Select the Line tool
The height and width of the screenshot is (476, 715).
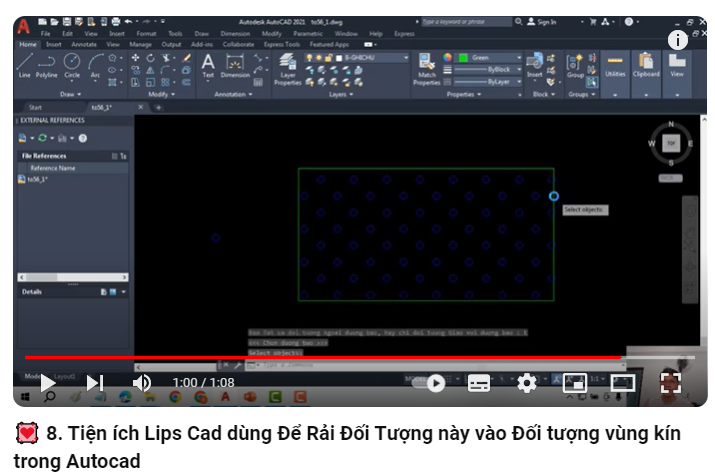pyautogui.click(x=25, y=66)
